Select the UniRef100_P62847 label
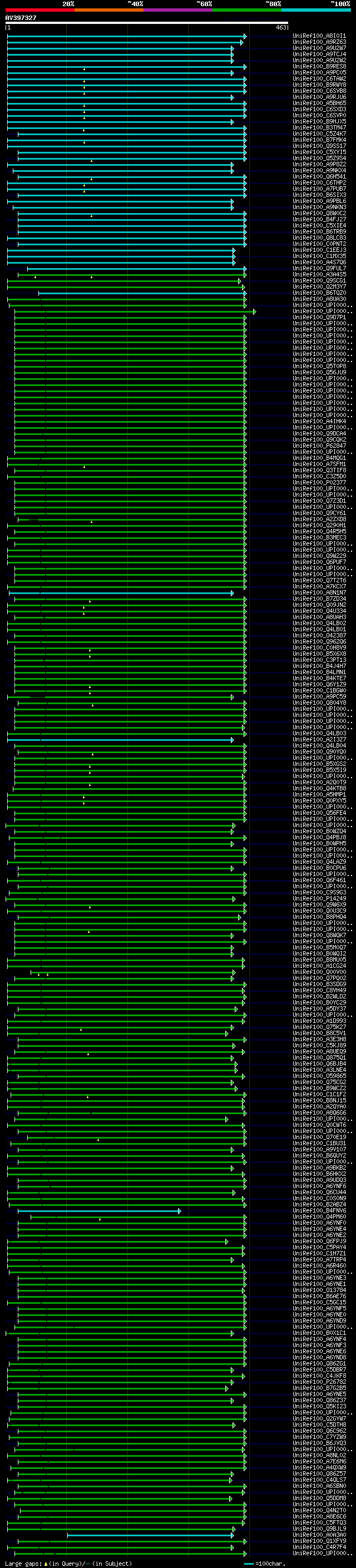This screenshot has width=356, height=1568. click(319, 446)
